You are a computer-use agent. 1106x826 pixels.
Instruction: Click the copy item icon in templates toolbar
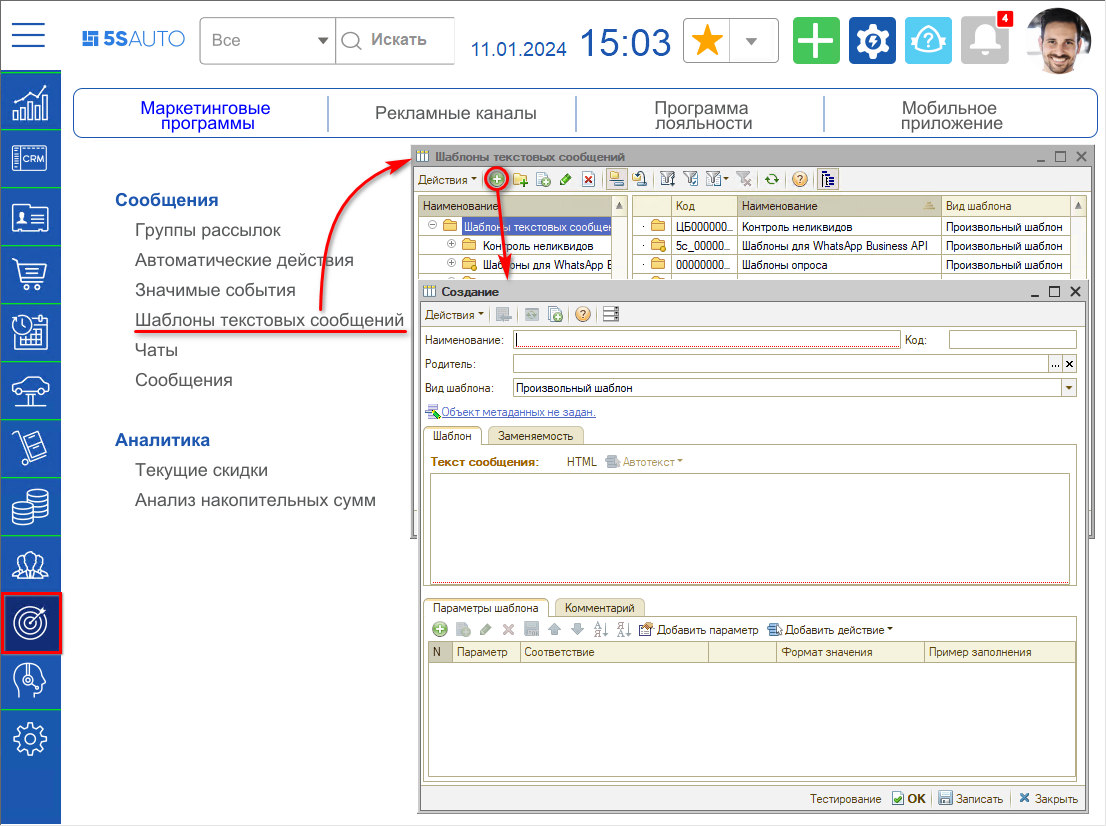click(x=543, y=179)
